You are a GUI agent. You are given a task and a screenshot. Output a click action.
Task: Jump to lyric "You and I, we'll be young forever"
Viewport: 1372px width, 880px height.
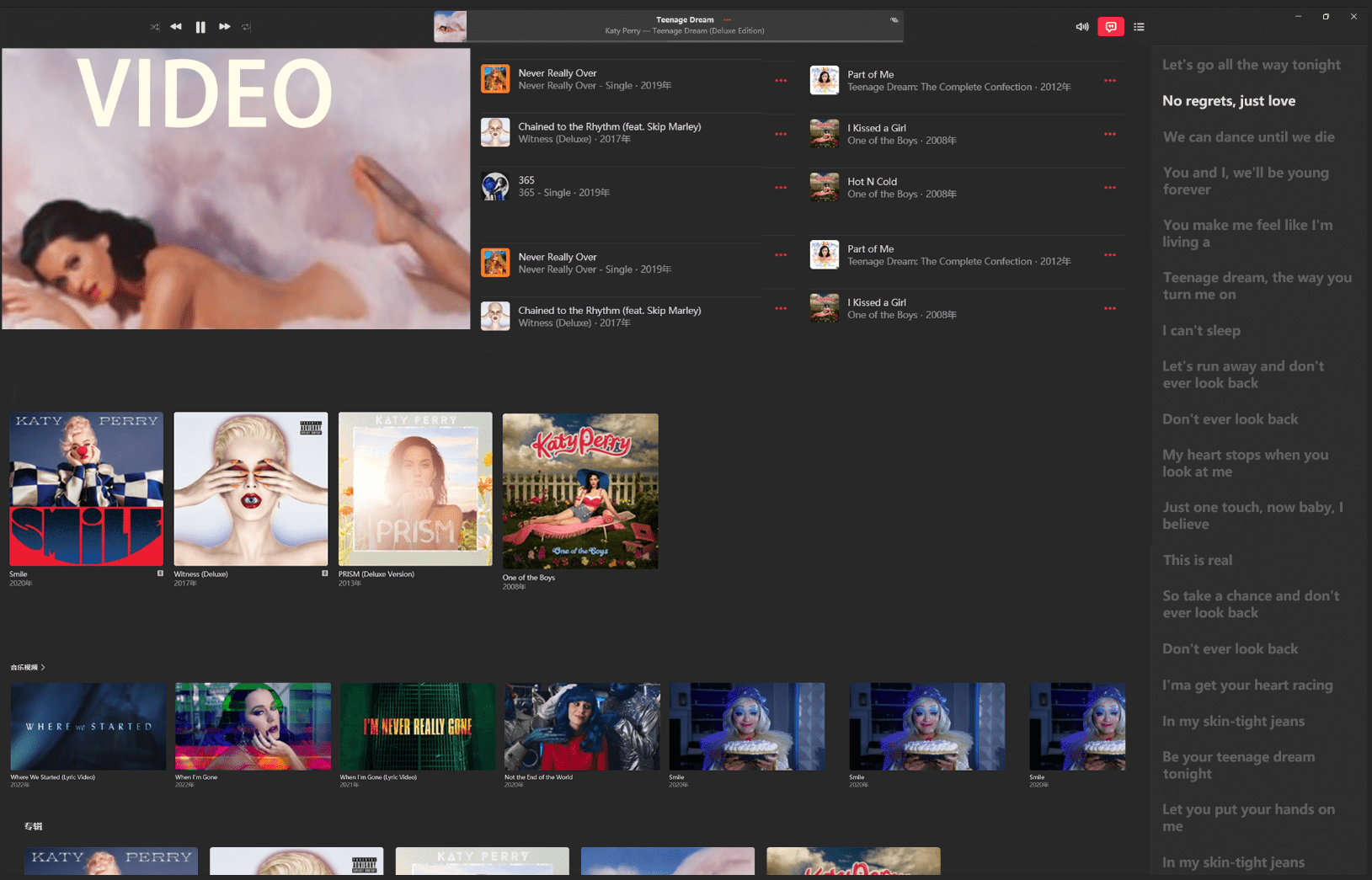pyautogui.click(x=1246, y=181)
